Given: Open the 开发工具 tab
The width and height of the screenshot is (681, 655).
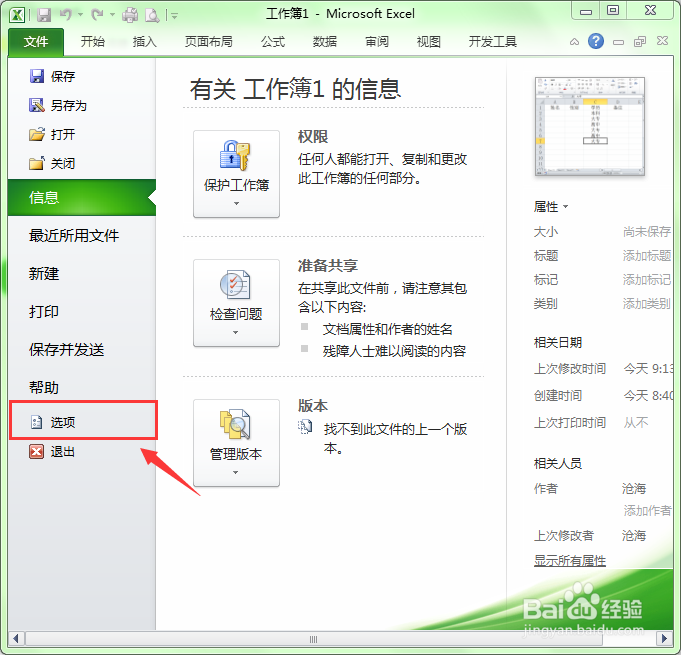Looking at the screenshot, I should tap(493, 42).
